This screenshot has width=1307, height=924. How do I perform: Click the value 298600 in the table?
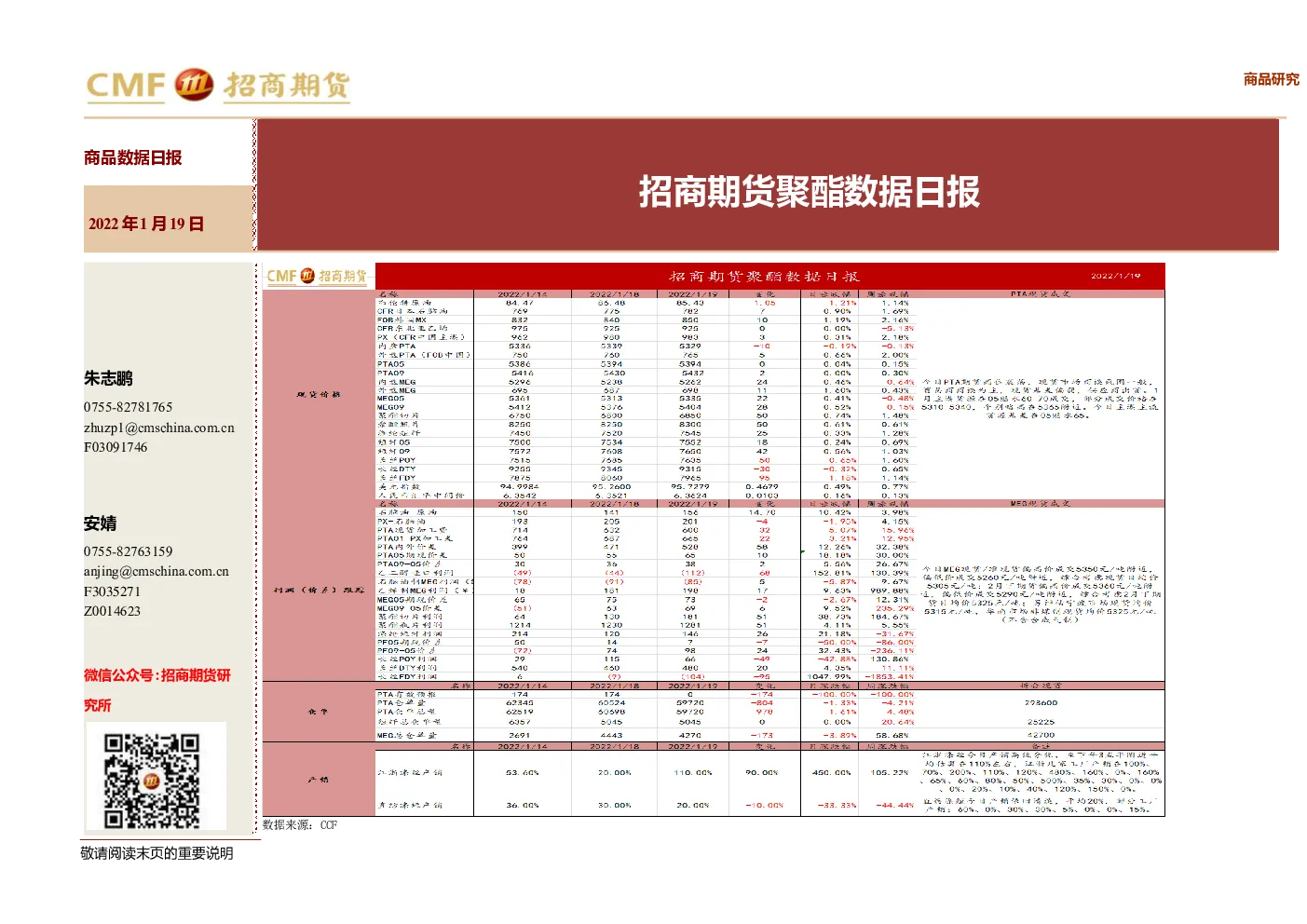[x=1041, y=703]
